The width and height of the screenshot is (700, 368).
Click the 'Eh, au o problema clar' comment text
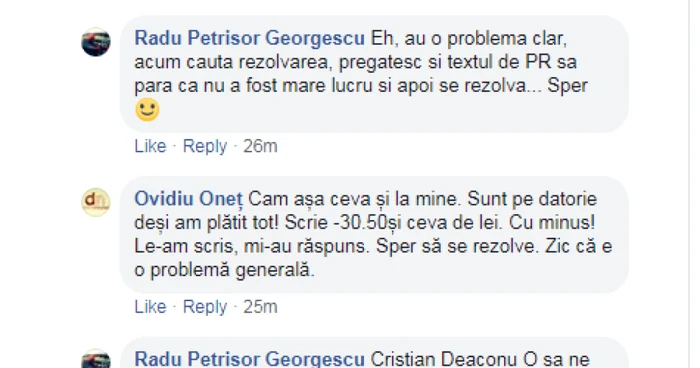469,38
